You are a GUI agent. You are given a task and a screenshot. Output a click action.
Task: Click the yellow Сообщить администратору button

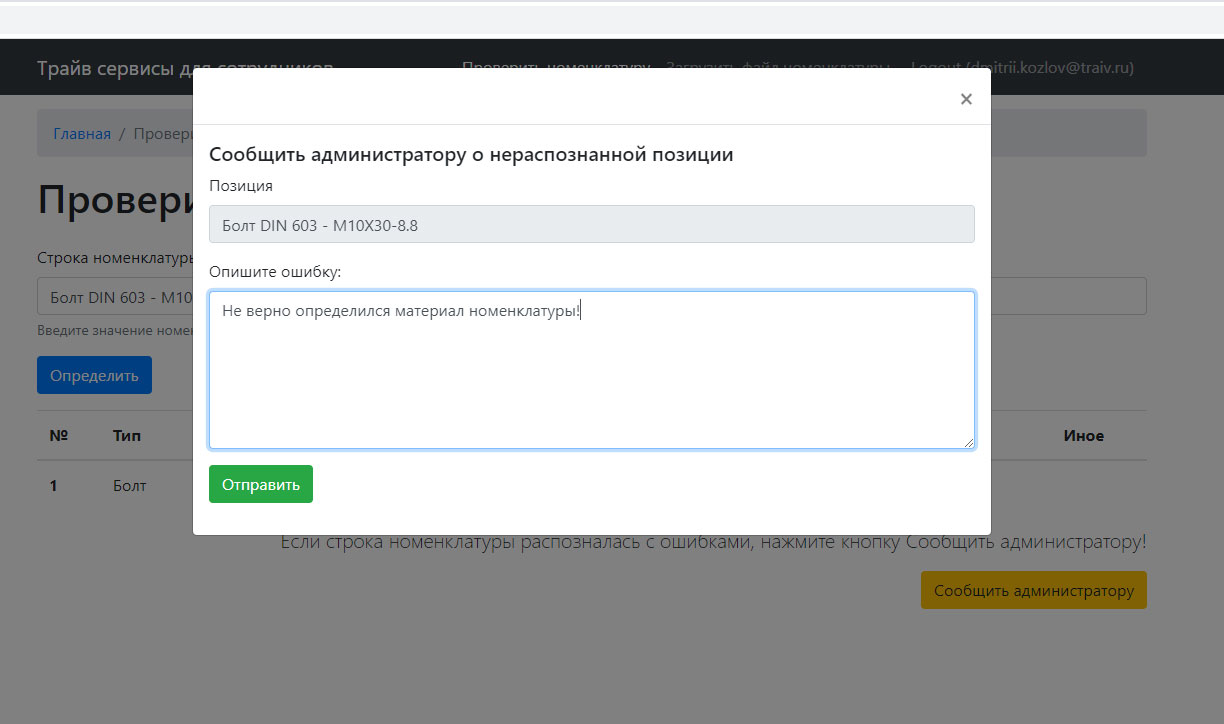[1033, 591]
